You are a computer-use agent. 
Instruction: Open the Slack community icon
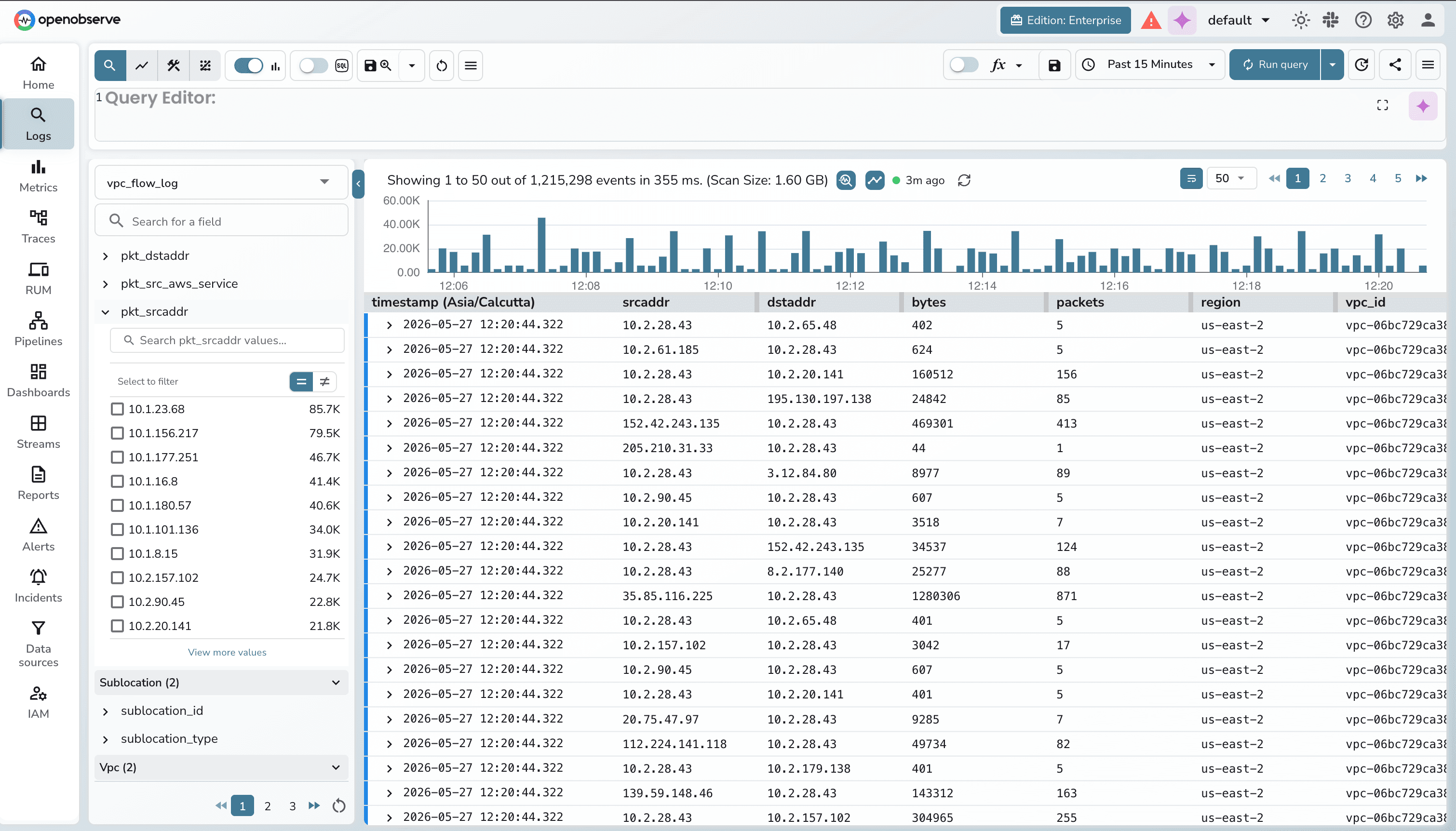point(1331,21)
